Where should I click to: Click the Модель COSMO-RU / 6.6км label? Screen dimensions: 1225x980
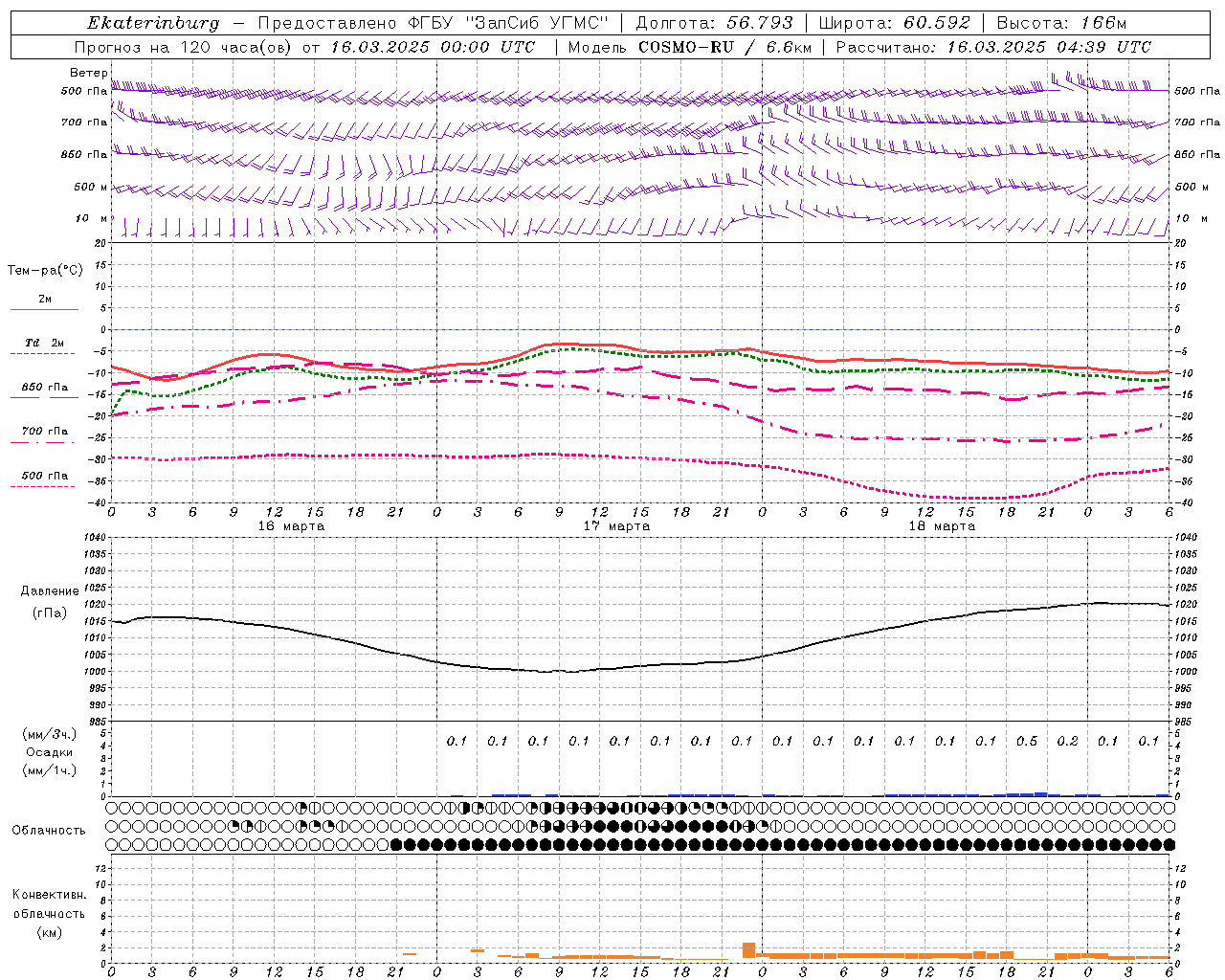tap(689, 47)
